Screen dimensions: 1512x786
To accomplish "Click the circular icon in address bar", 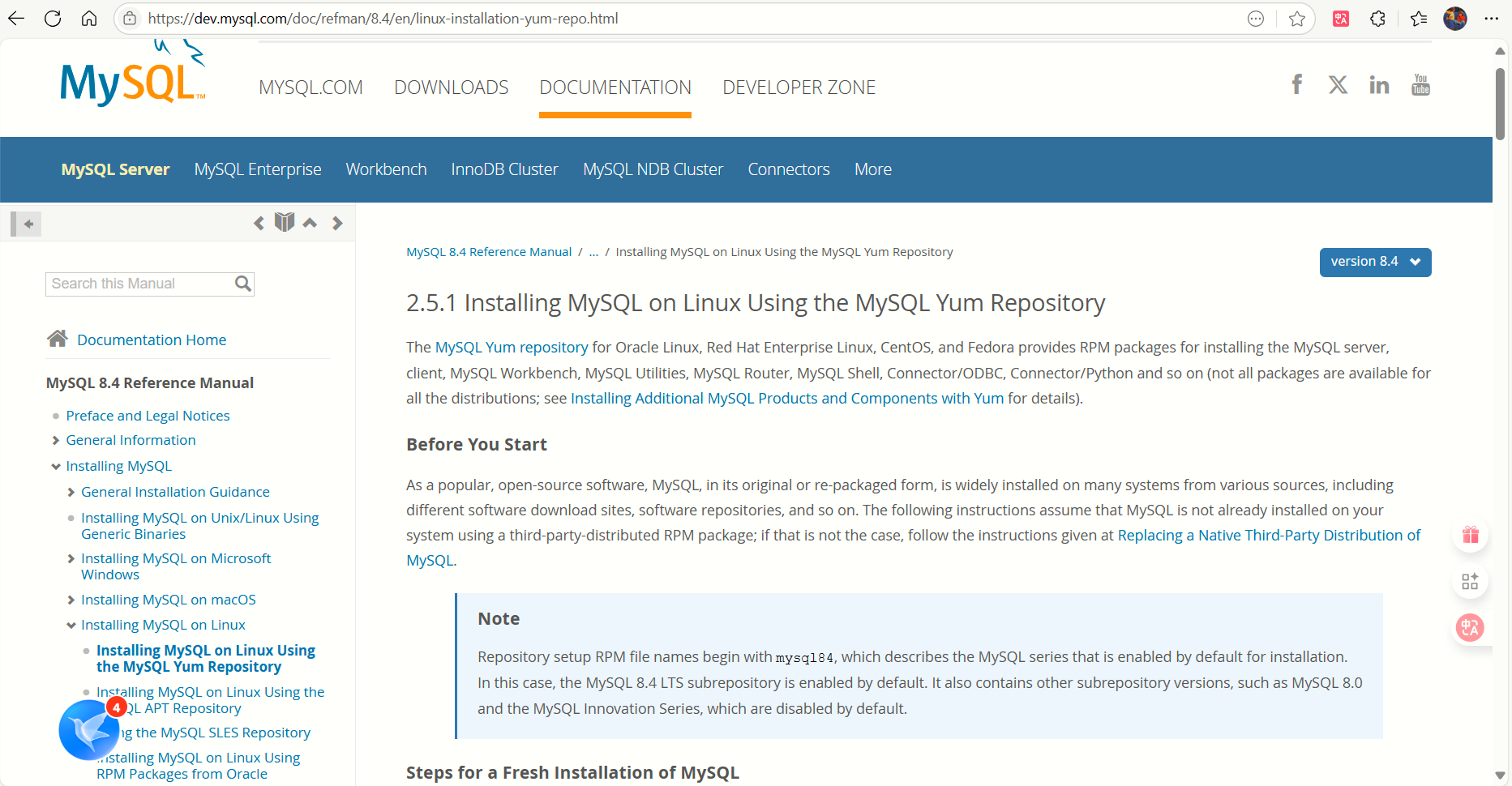I will pyautogui.click(x=1256, y=19).
